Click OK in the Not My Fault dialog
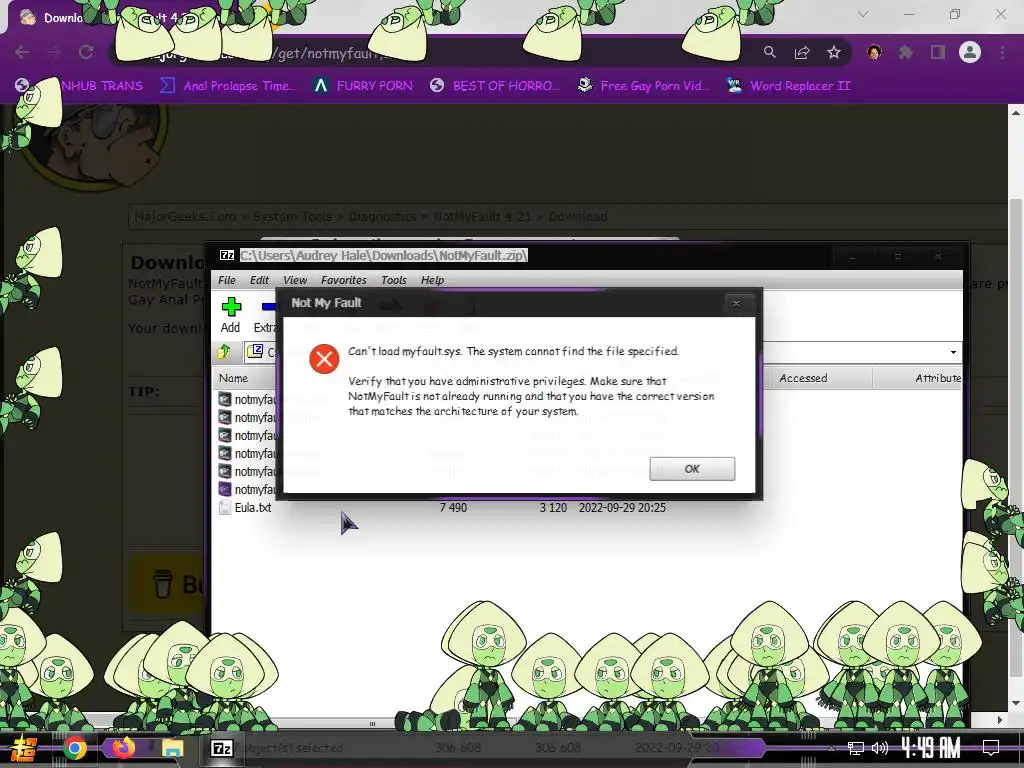 point(692,468)
